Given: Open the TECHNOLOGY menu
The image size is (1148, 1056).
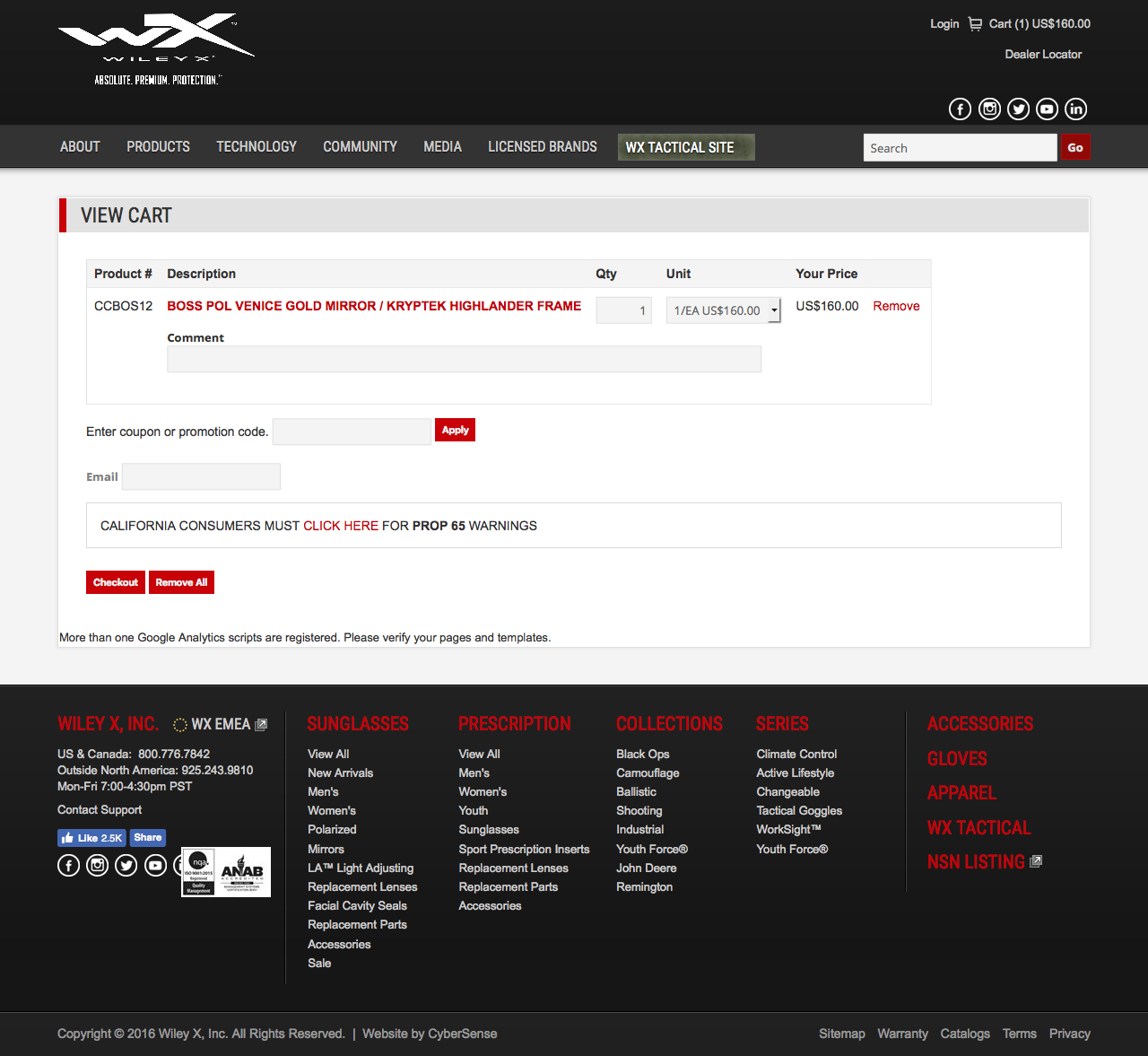Looking at the screenshot, I should (x=257, y=147).
